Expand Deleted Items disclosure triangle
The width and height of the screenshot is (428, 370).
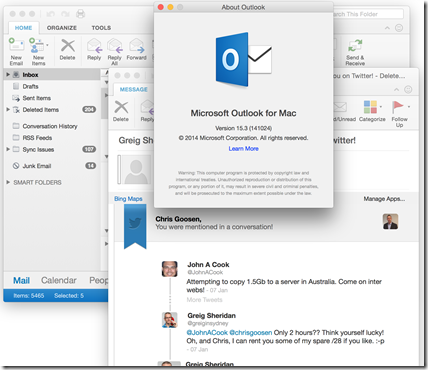click(x=8, y=109)
